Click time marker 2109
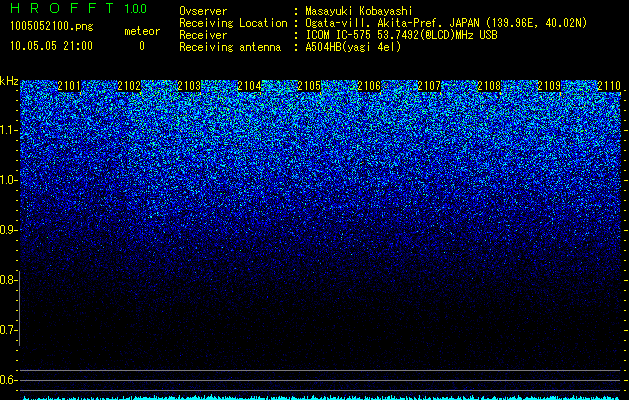629x400 pixels. click(549, 86)
